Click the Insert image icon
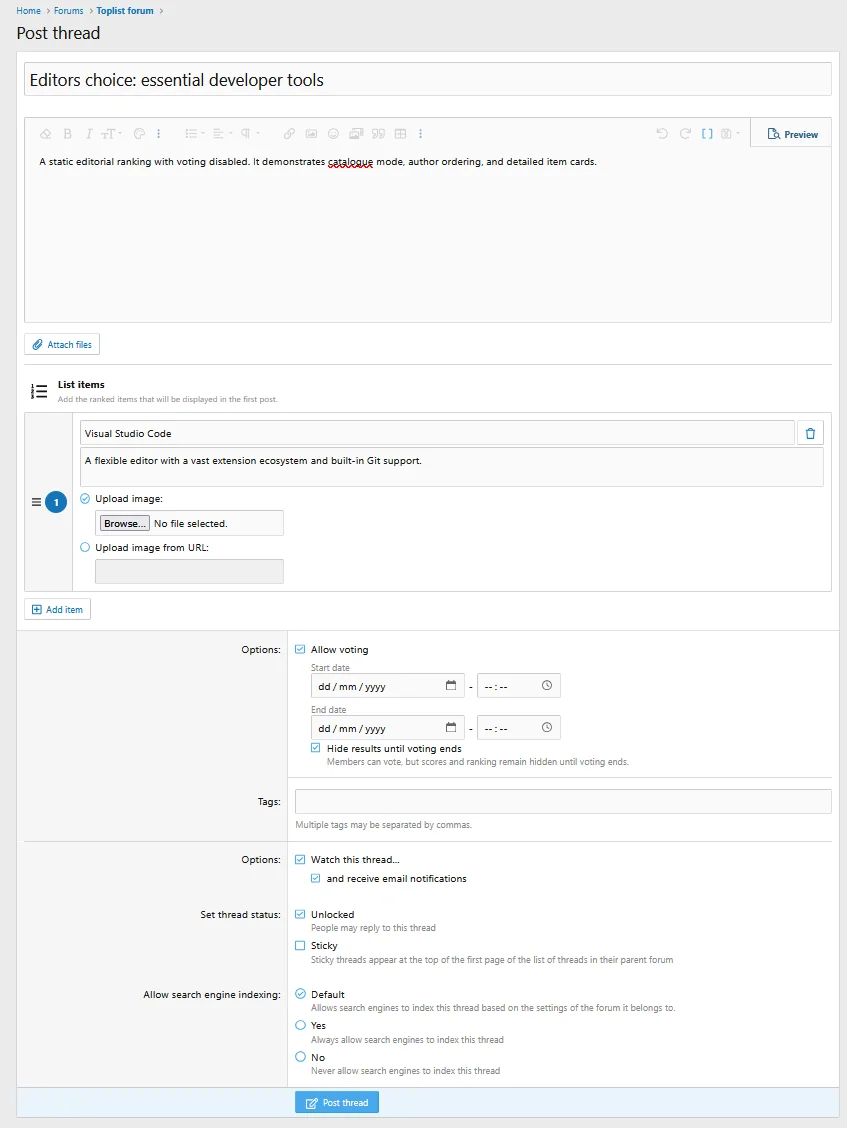The height and width of the screenshot is (1128, 847). 311,134
